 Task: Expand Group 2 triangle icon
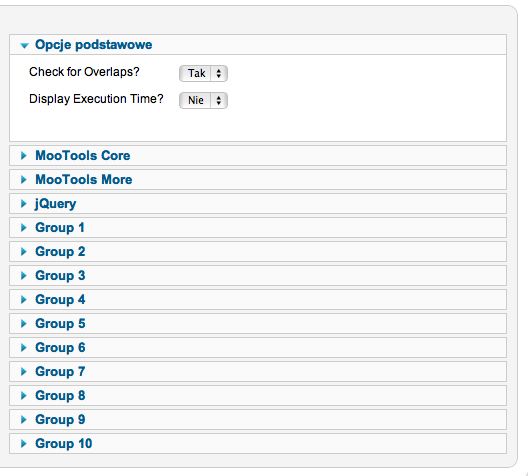tap(24, 251)
